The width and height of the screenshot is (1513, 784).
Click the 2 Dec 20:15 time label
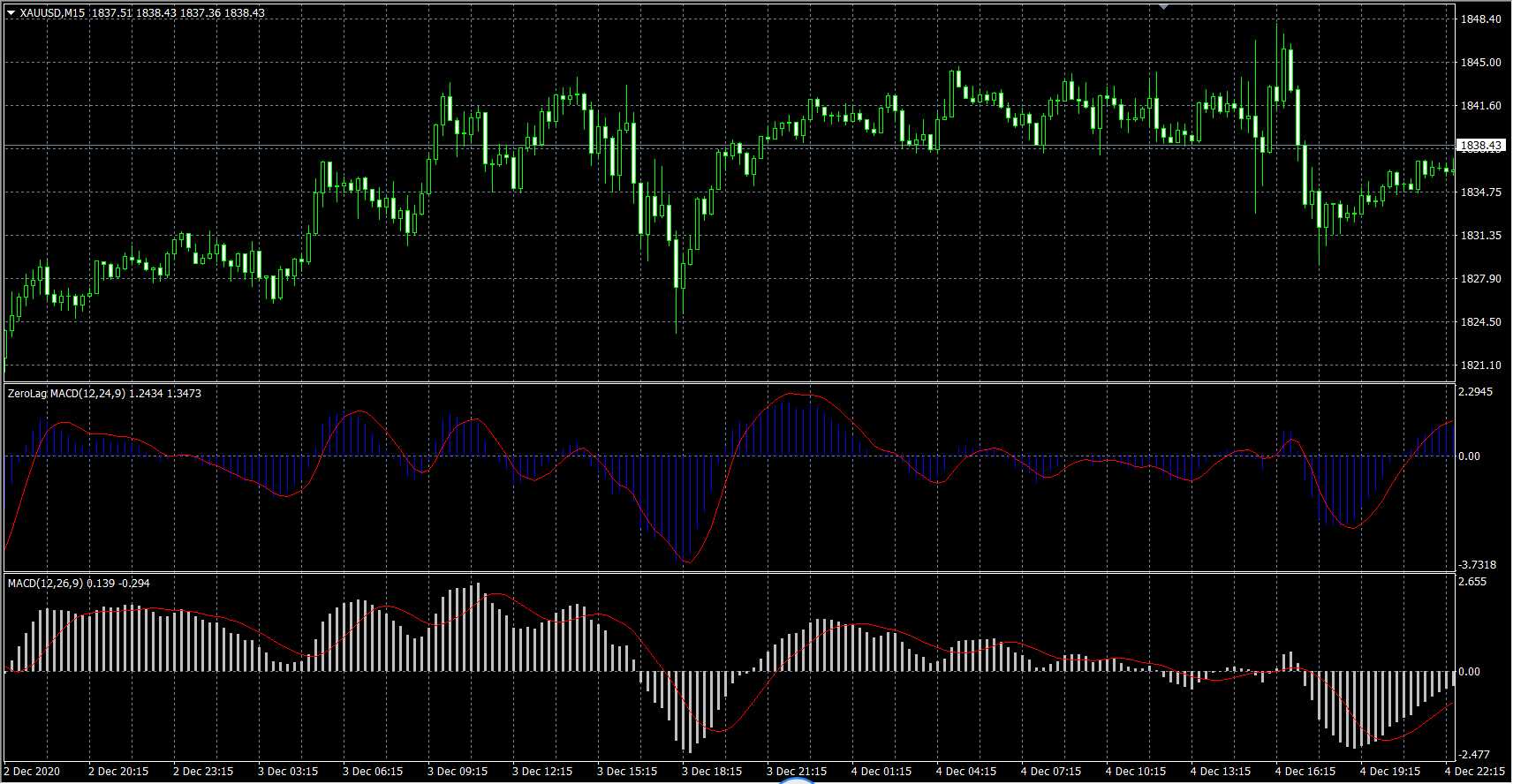click(118, 772)
